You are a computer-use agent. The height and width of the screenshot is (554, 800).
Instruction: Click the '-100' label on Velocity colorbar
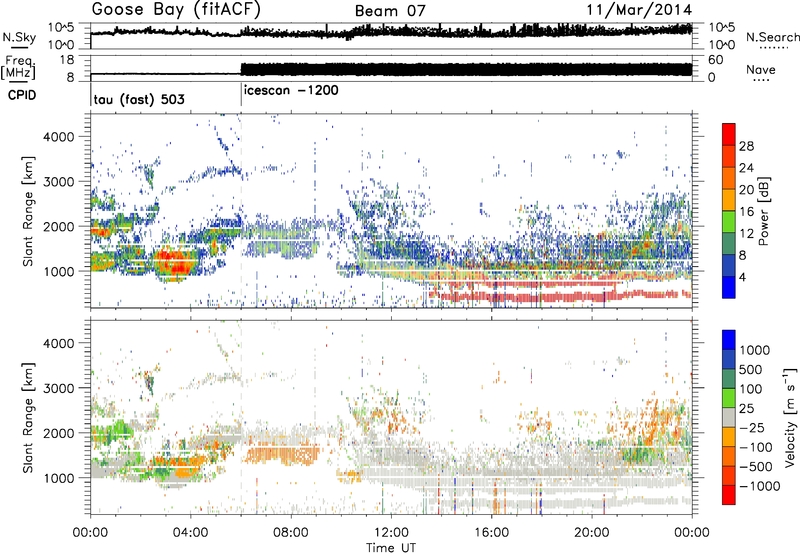click(756, 447)
